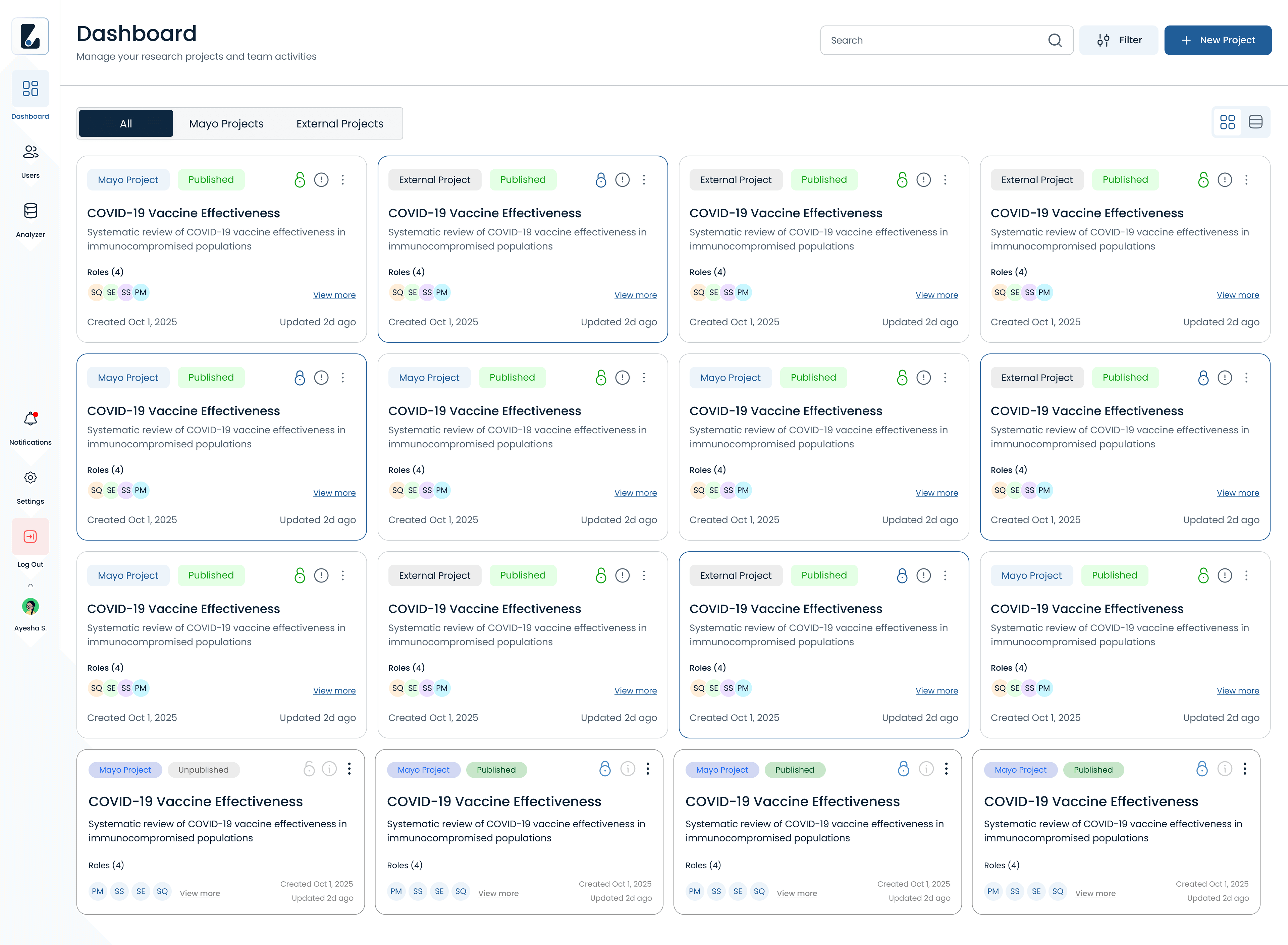Toggle blue lock on second-row highlighted Mayo card

[300, 378]
